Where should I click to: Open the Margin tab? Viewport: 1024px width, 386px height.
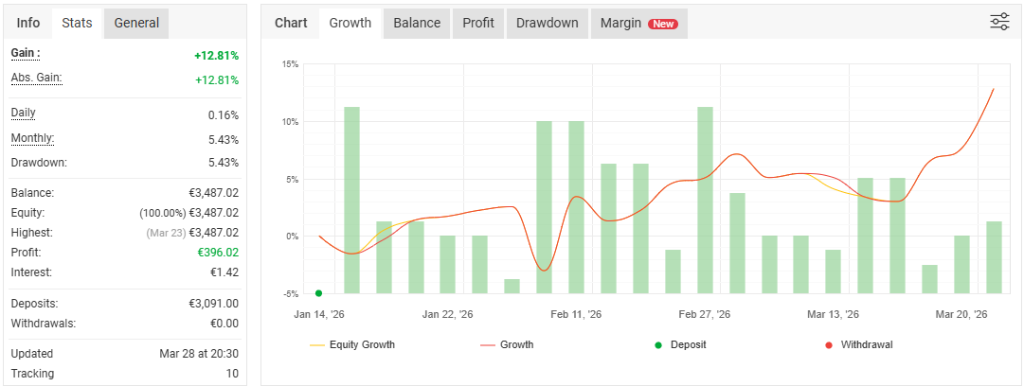[639, 23]
